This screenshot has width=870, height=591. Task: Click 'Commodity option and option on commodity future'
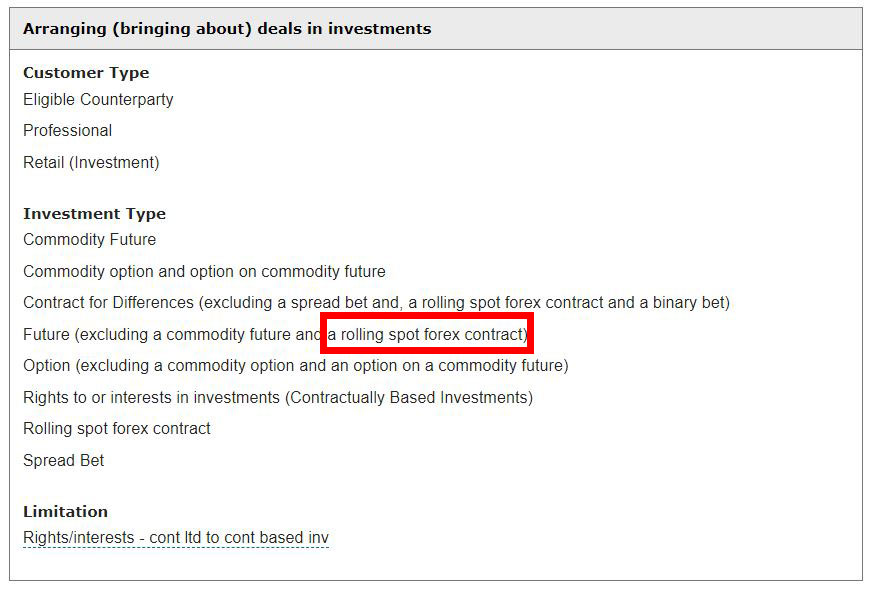(204, 271)
